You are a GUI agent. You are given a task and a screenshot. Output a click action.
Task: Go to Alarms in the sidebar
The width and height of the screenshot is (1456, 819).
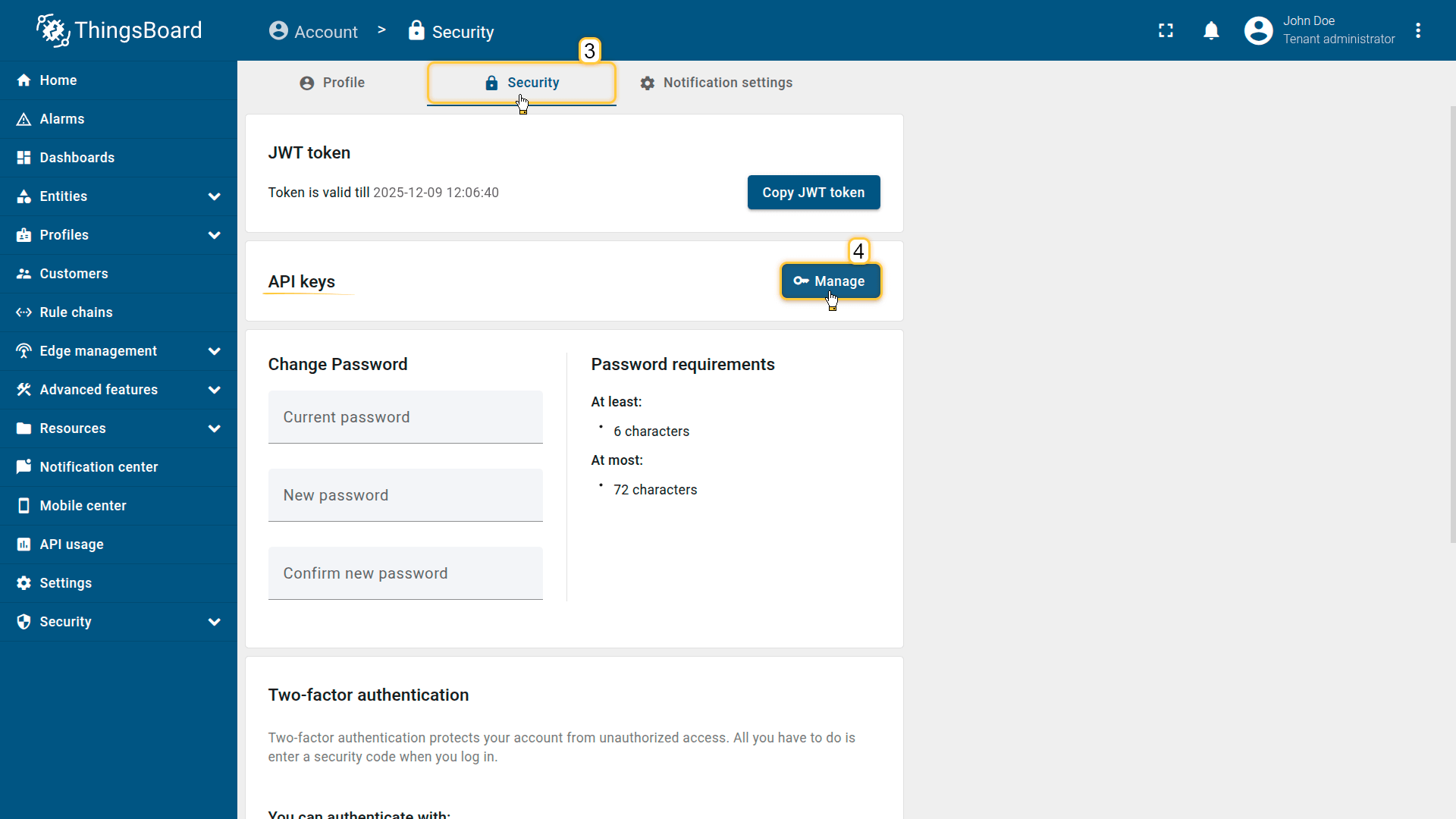click(62, 119)
